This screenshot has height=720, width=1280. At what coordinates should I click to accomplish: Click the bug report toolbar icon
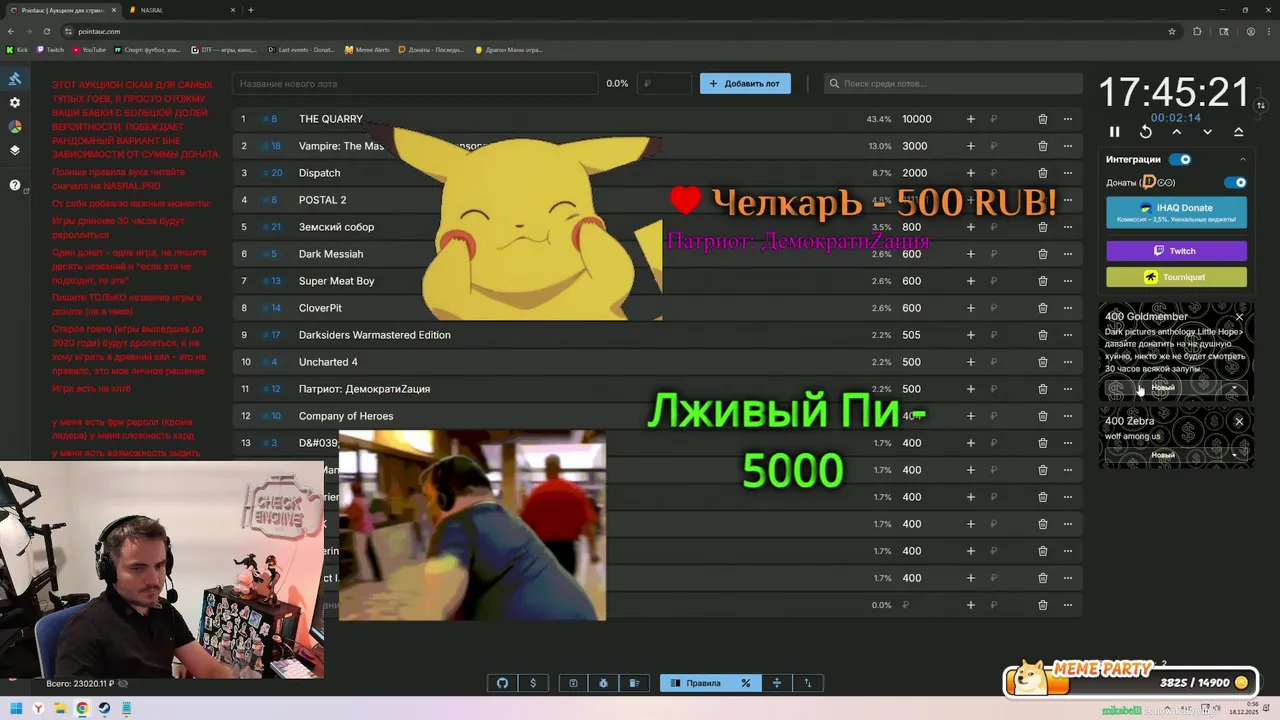pyautogui.click(x=604, y=683)
